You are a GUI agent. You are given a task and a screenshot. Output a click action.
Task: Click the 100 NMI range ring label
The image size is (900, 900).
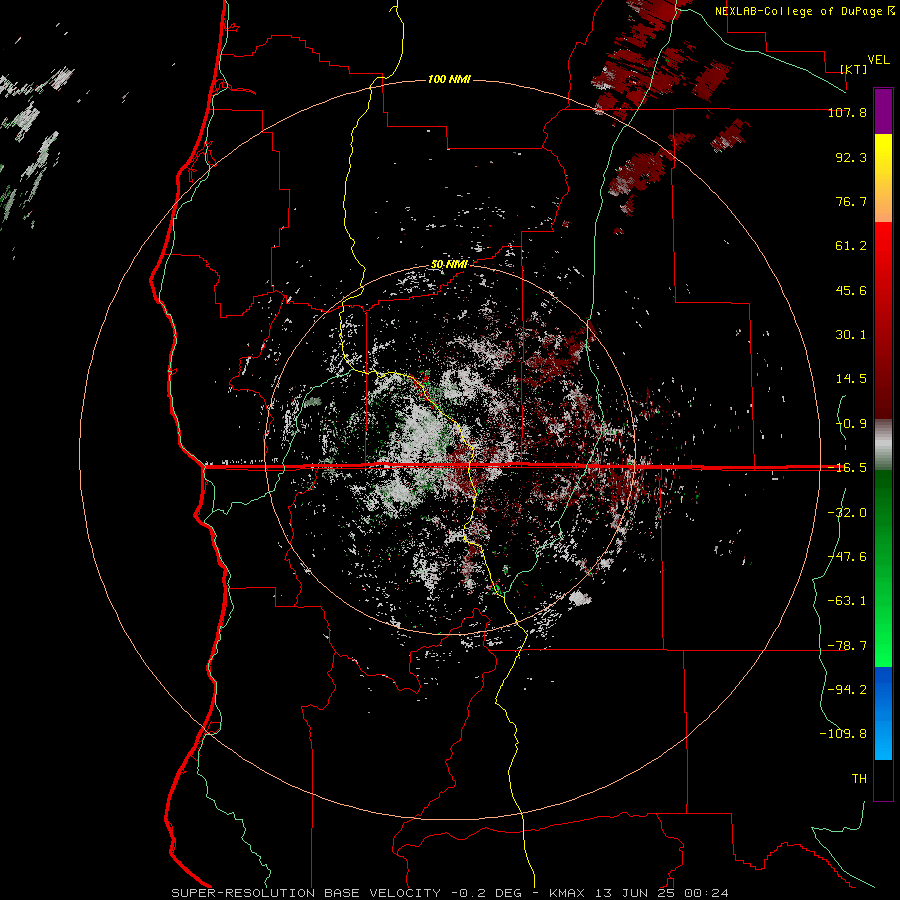[449, 79]
